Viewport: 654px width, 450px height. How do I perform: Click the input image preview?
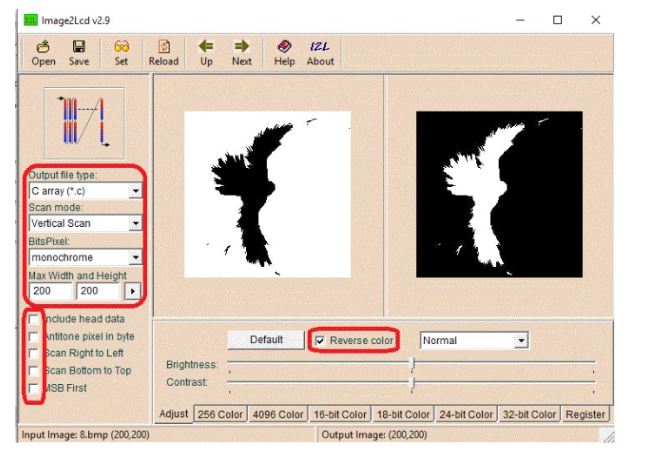pos(267,194)
